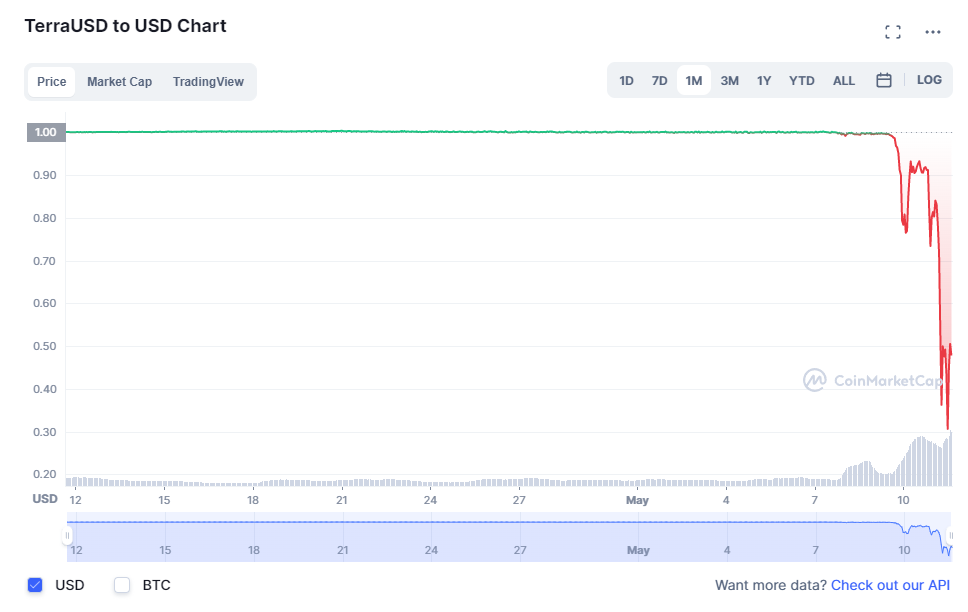Viewport: 968px width, 612px height.
Task: Open the chart in fullscreen mode
Action: click(893, 32)
